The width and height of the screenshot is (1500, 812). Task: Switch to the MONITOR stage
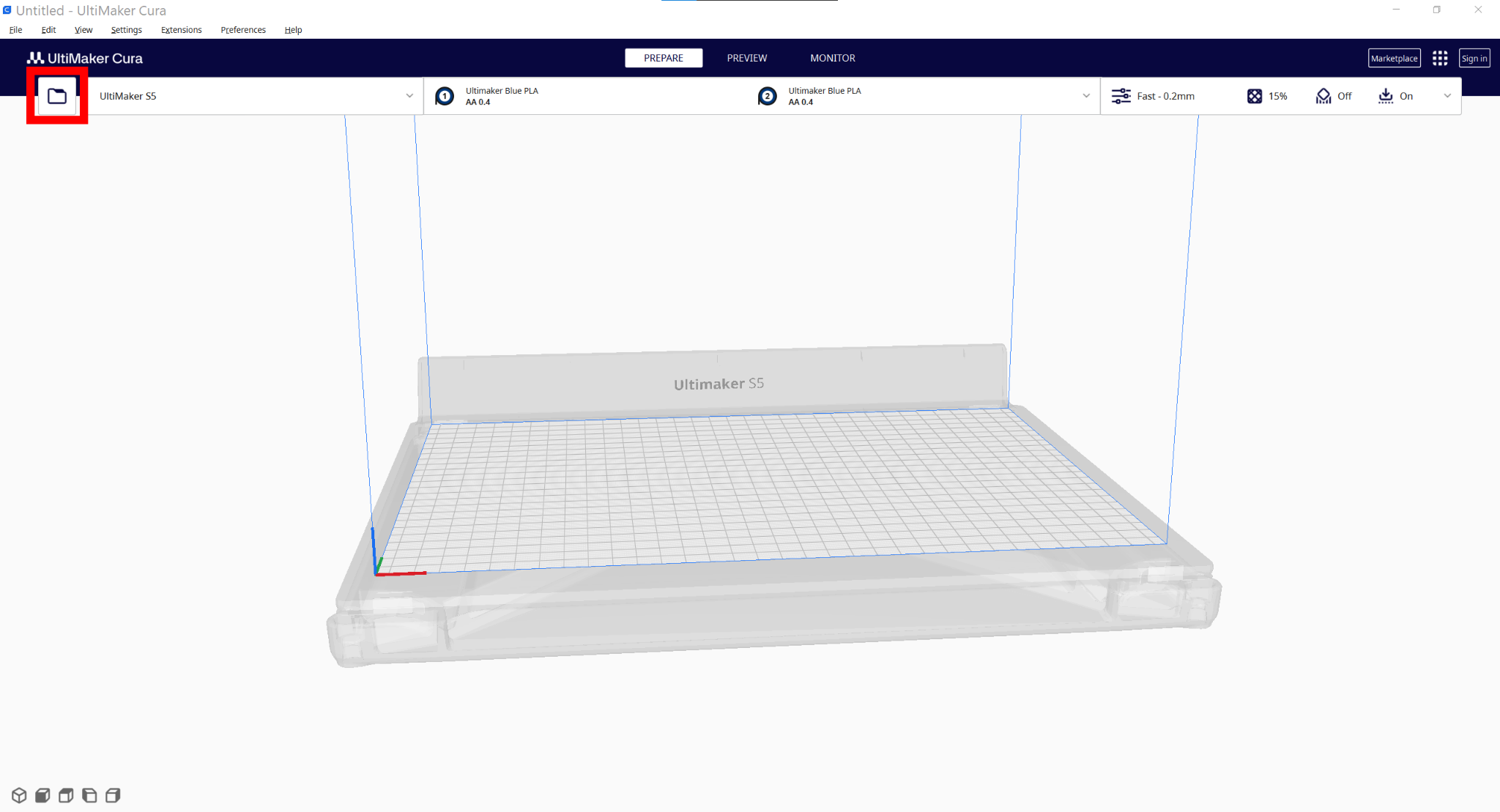coord(833,58)
